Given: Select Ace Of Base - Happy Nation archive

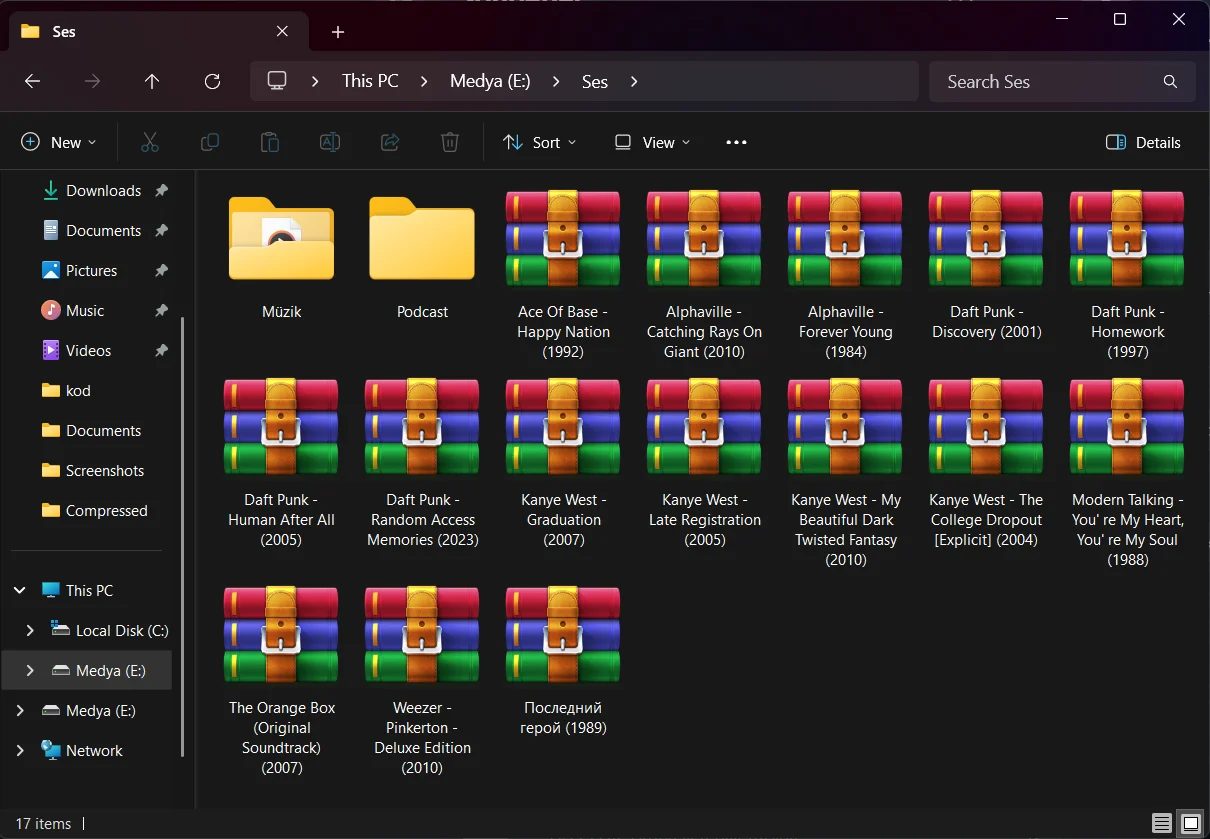Looking at the screenshot, I should [563, 275].
